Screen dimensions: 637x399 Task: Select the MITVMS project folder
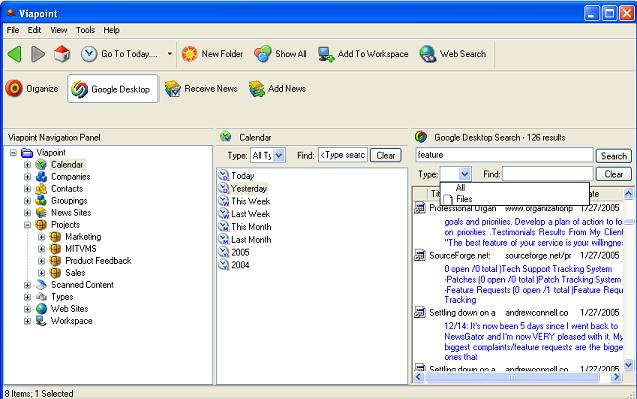pyautogui.click(x=80, y=249)
